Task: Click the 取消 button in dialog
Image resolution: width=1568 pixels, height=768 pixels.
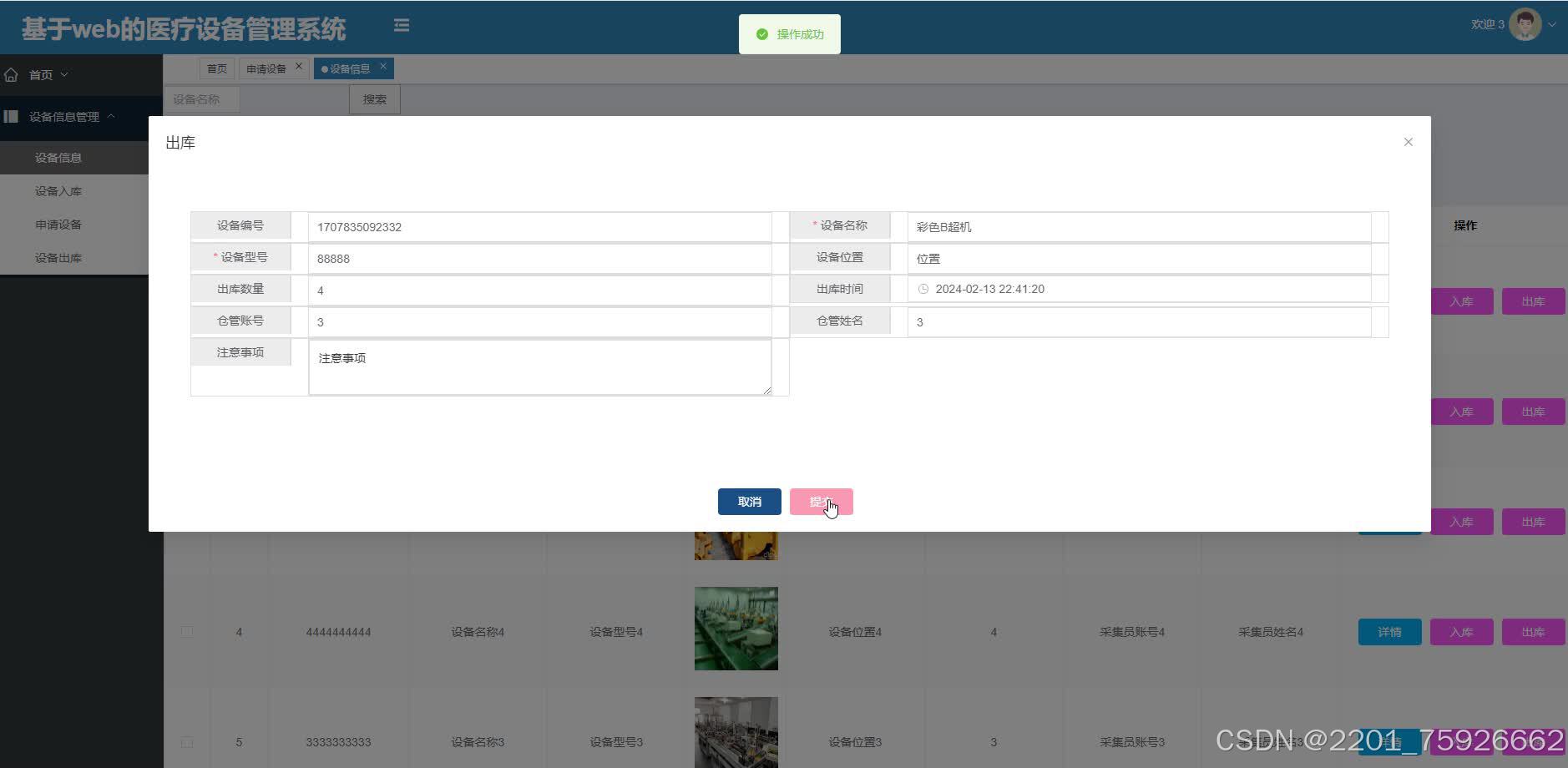Action: (x=750, y=502)
